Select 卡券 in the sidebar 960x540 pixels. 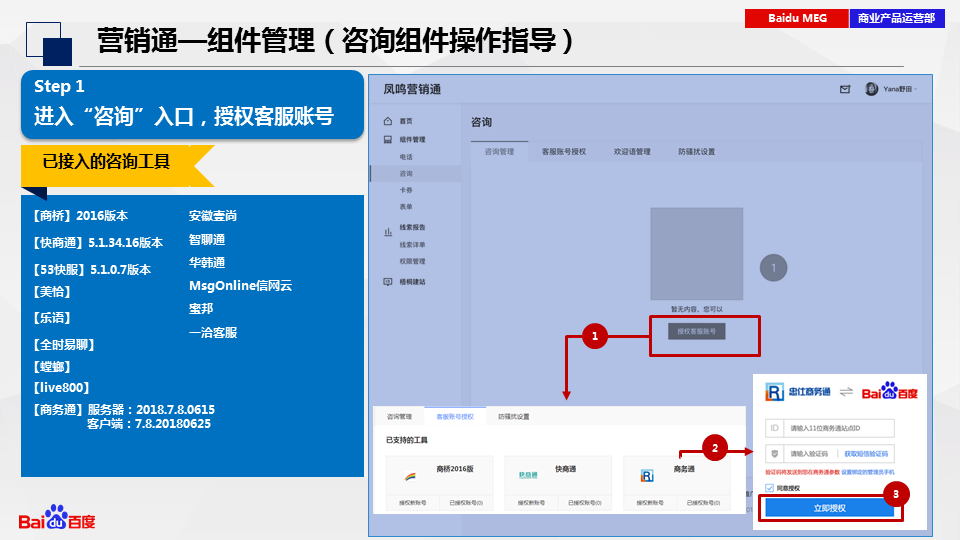(x=406, y=190)
